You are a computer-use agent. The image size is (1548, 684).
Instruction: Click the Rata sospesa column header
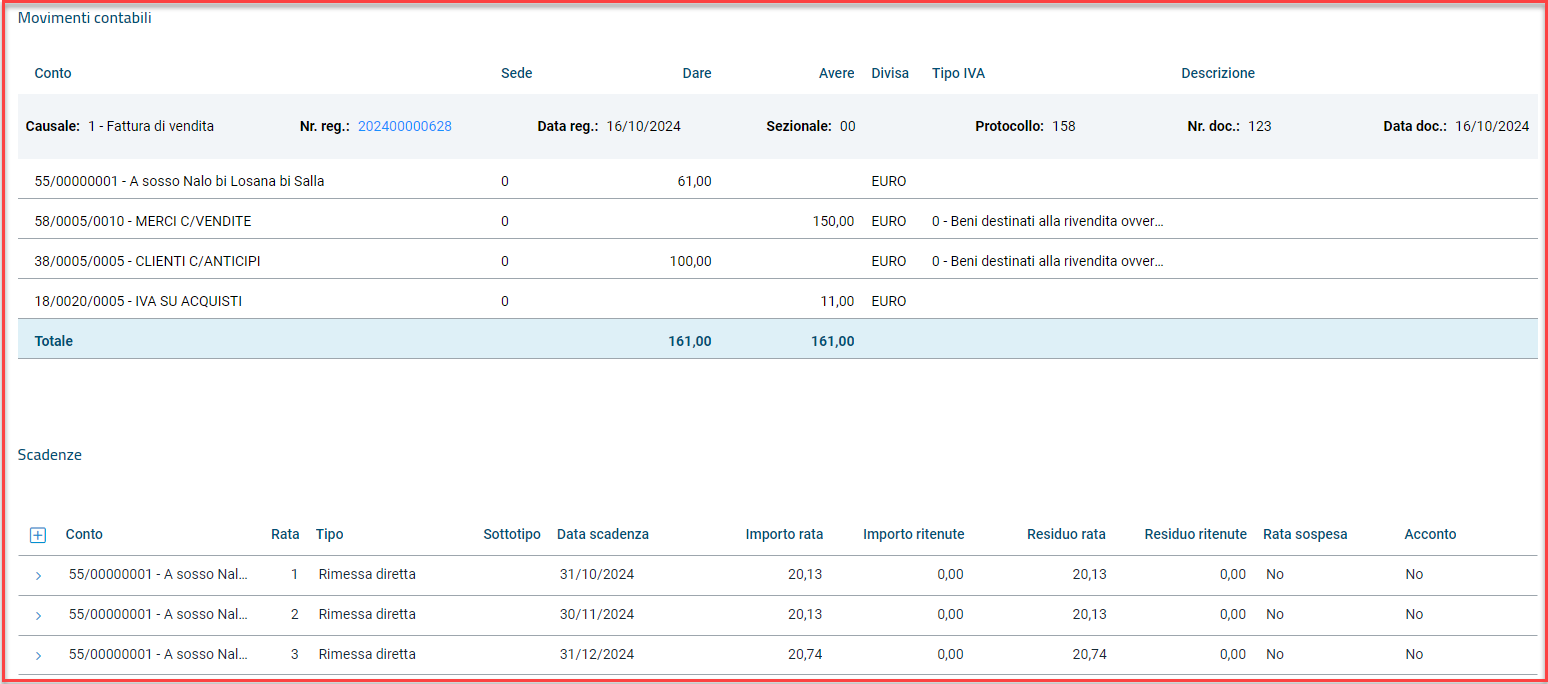pyautogui.click(x=1305, y=534)
